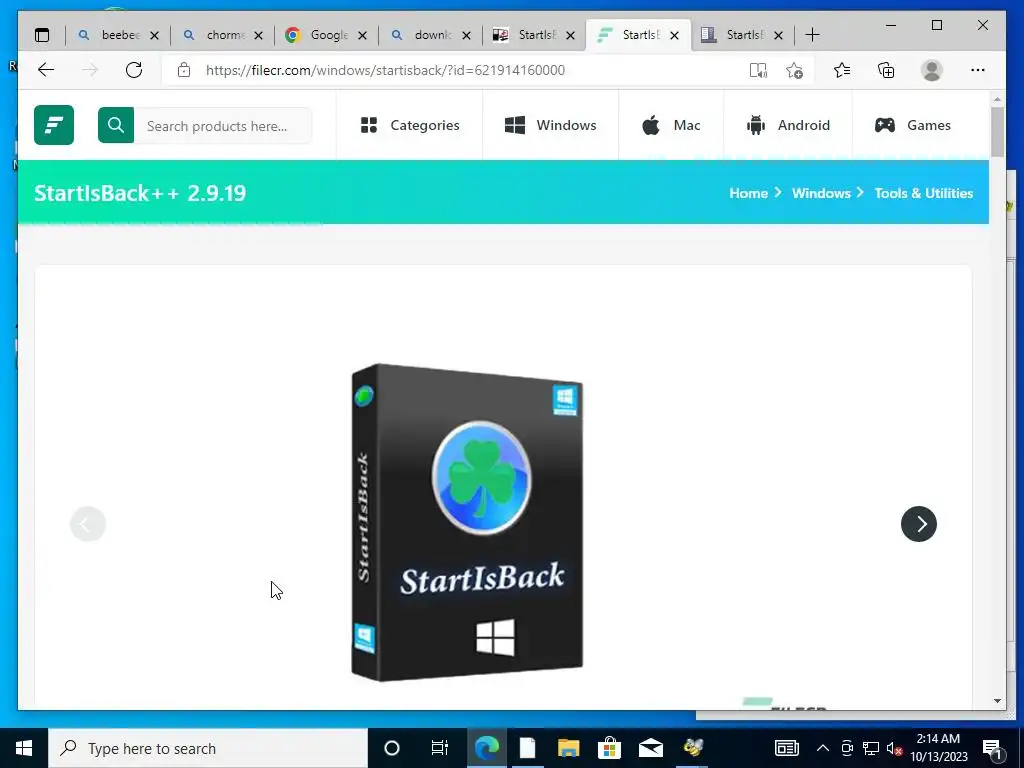Image resolution: width=1024 pixels, height=768 pixels.
Task: Open the Windows Start menu
Action: coord(24,748)
